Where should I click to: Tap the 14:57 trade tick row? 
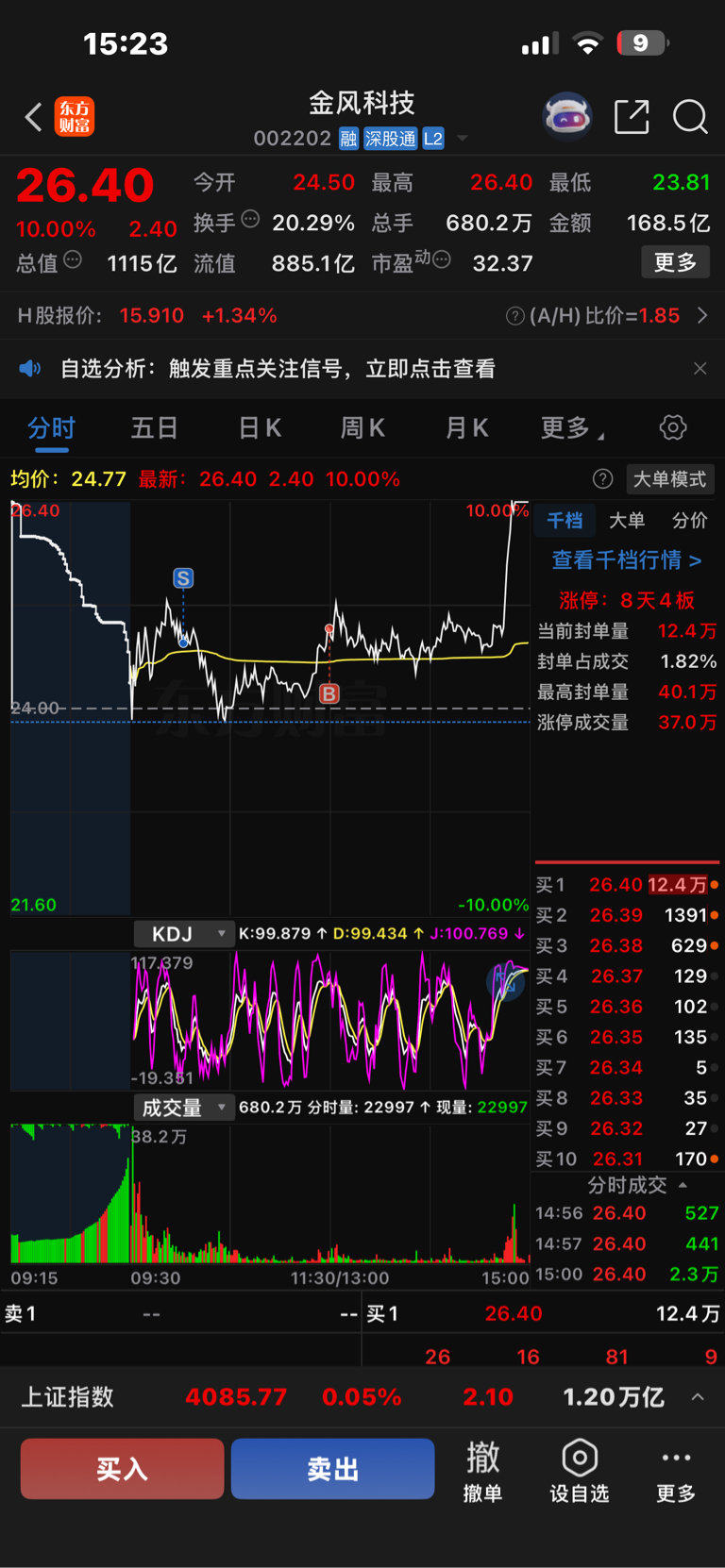[x=628, y=1244]
